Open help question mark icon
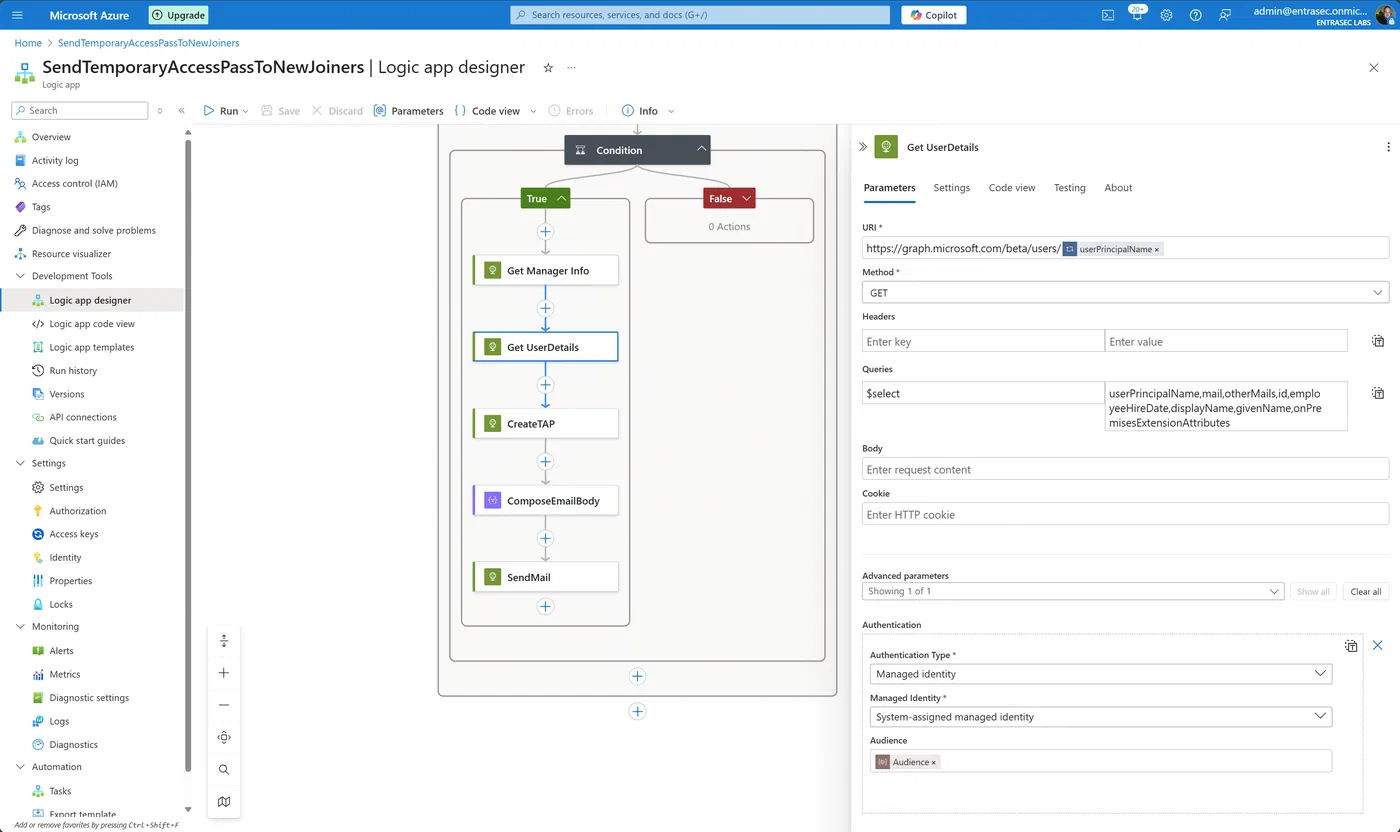This screenshot has height=832, width=1400. point(1196,15)
